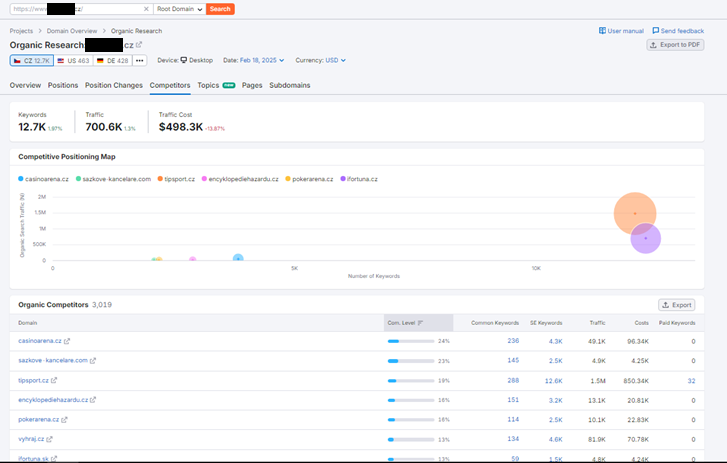Sort by the Traffic column header
Viewport: 727px width, 463px height.
[598, 323]
